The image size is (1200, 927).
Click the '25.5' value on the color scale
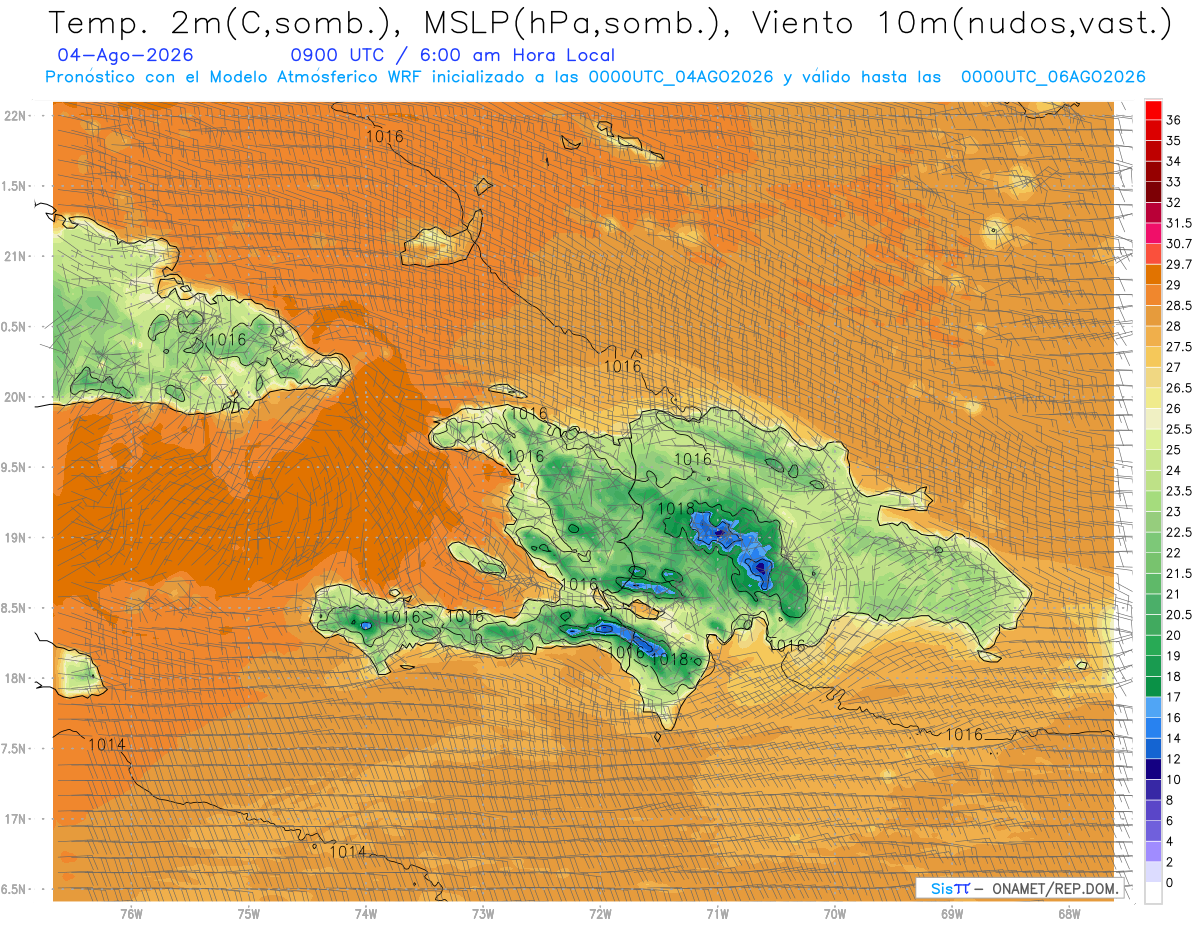[x=1179, y=429]
